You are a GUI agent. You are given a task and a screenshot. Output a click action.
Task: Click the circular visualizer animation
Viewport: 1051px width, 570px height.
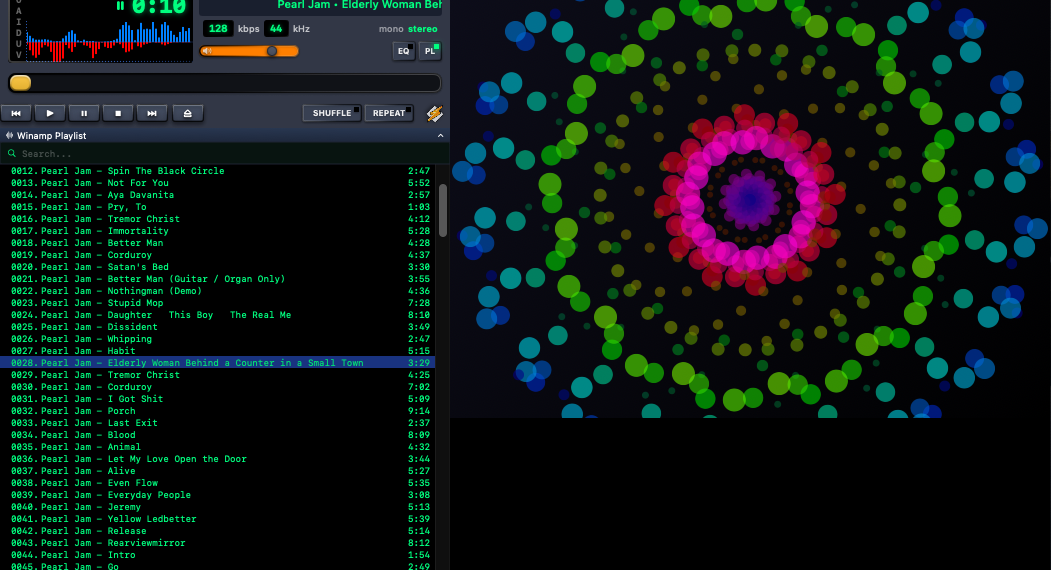(x=750, y=200)
